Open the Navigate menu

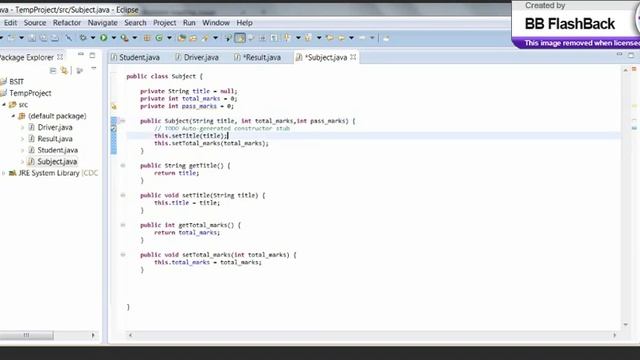click(102, 23)
